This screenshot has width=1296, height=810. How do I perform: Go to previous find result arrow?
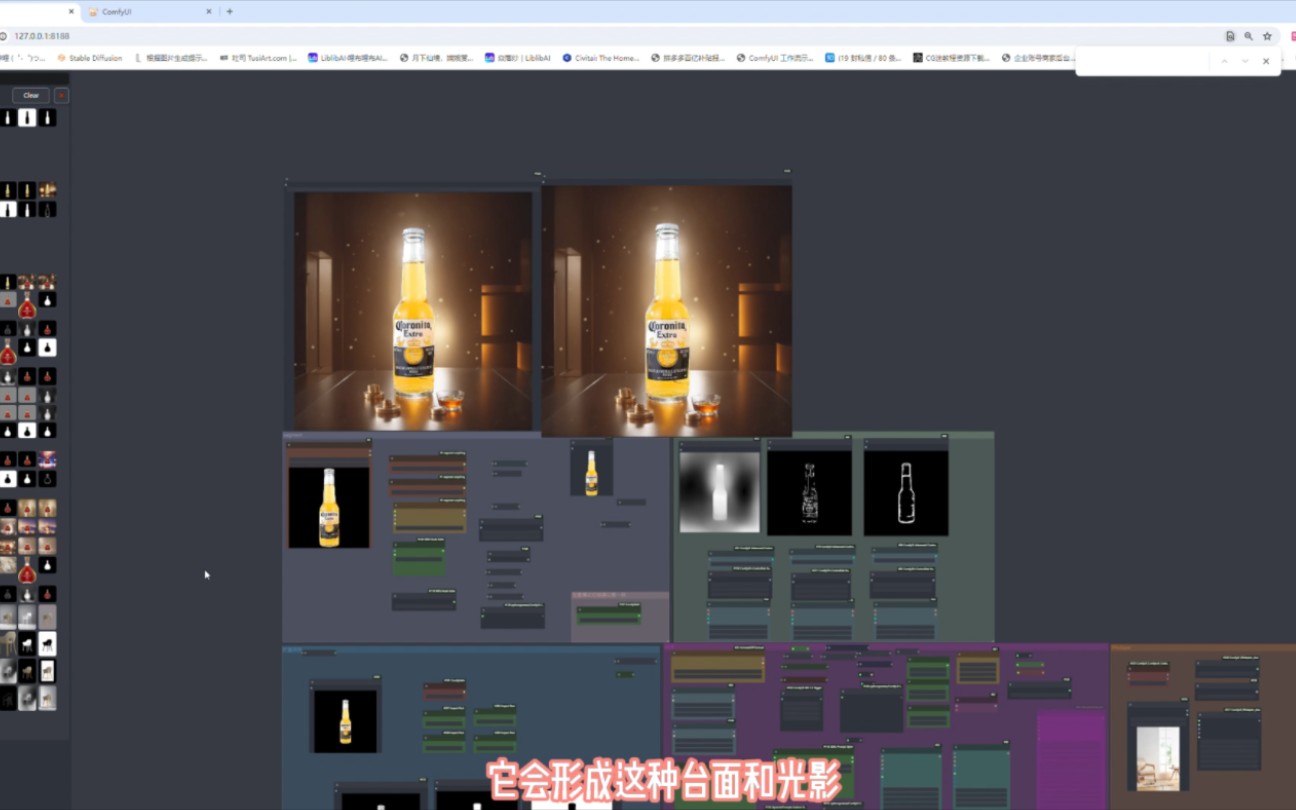(x=1224, y=61)
